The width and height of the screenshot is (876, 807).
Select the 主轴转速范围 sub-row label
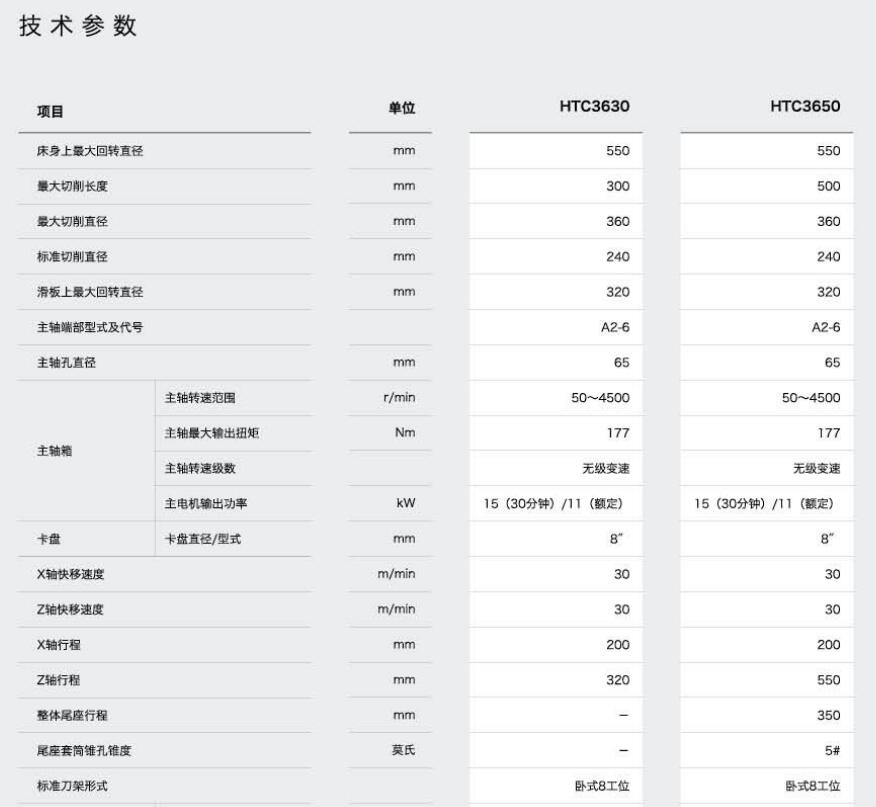(x=200, y=398)
